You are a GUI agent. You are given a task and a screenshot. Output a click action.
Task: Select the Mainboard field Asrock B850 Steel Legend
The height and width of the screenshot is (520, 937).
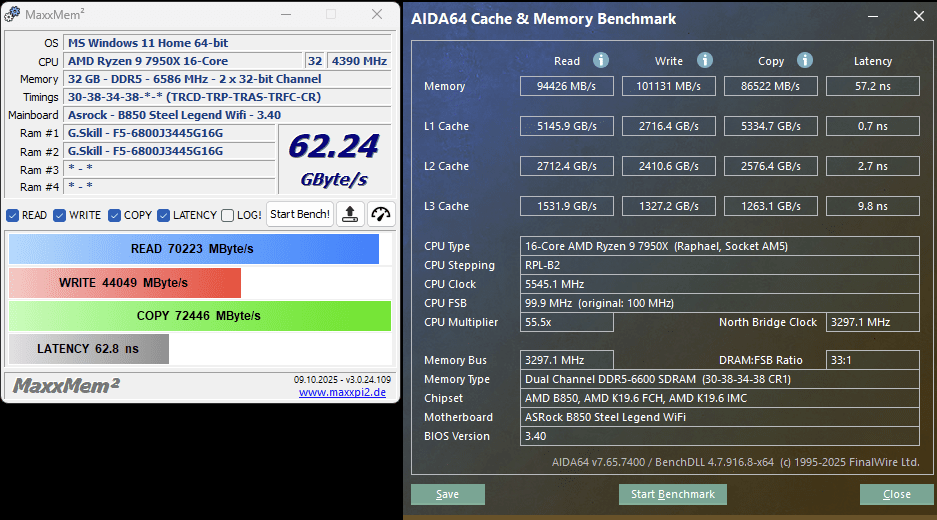(x=227, y=115)
